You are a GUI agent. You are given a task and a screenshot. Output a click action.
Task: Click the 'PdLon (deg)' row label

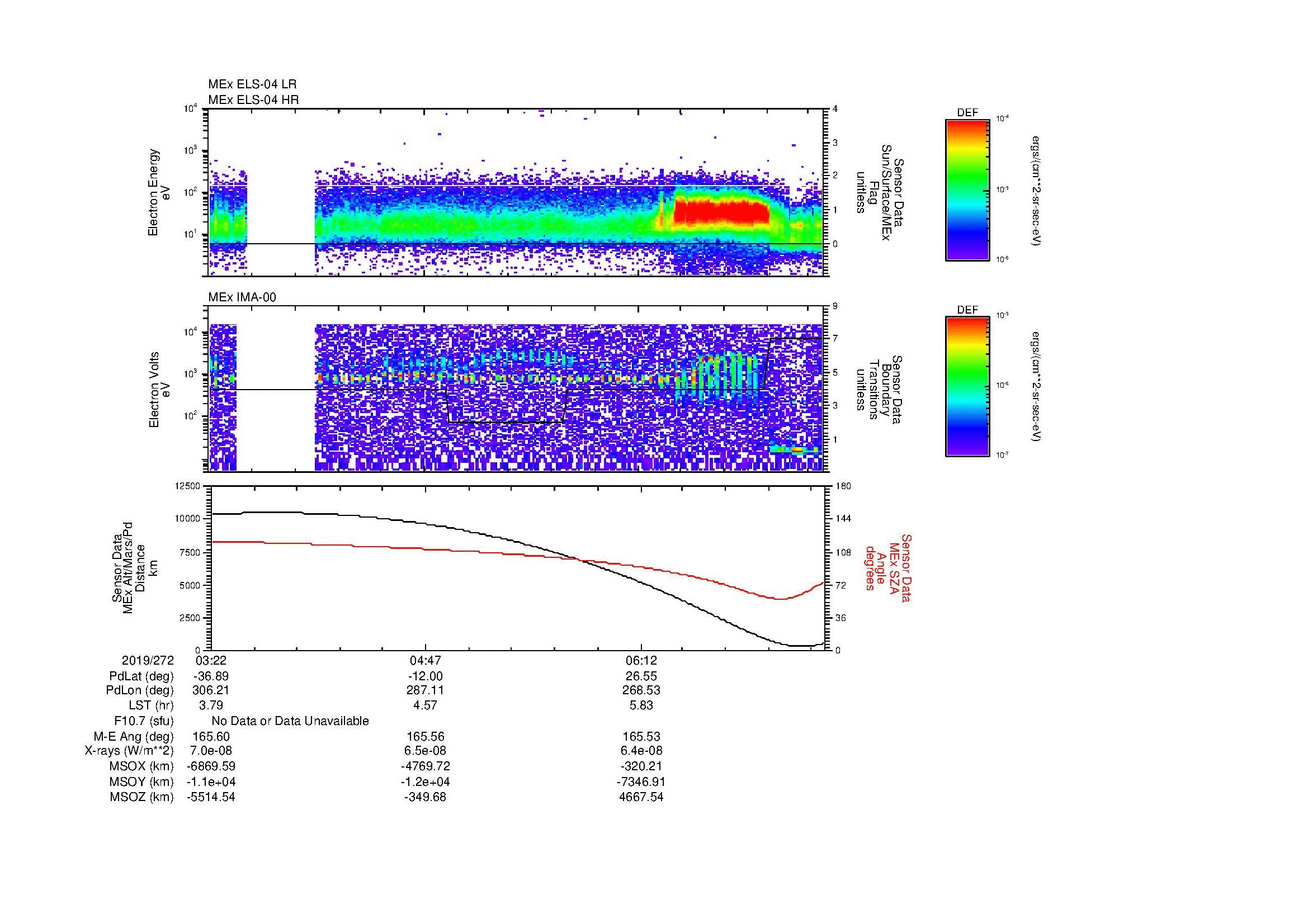[x=140, y=690]
